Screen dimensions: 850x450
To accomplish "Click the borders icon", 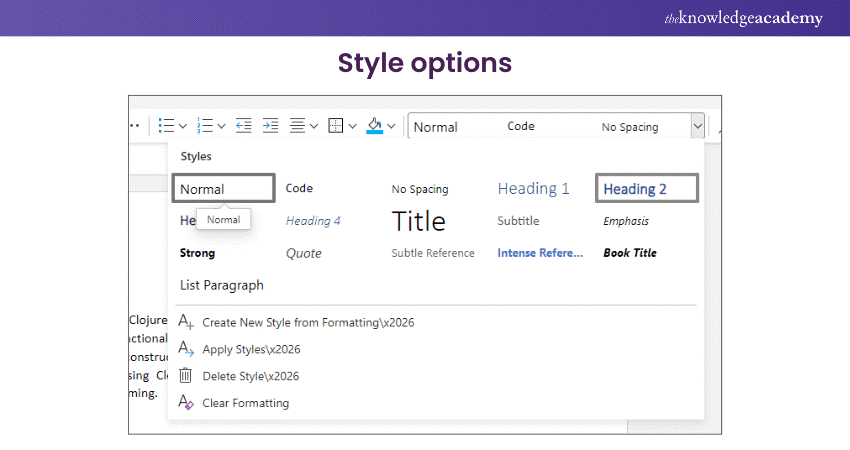I will 336,126.
